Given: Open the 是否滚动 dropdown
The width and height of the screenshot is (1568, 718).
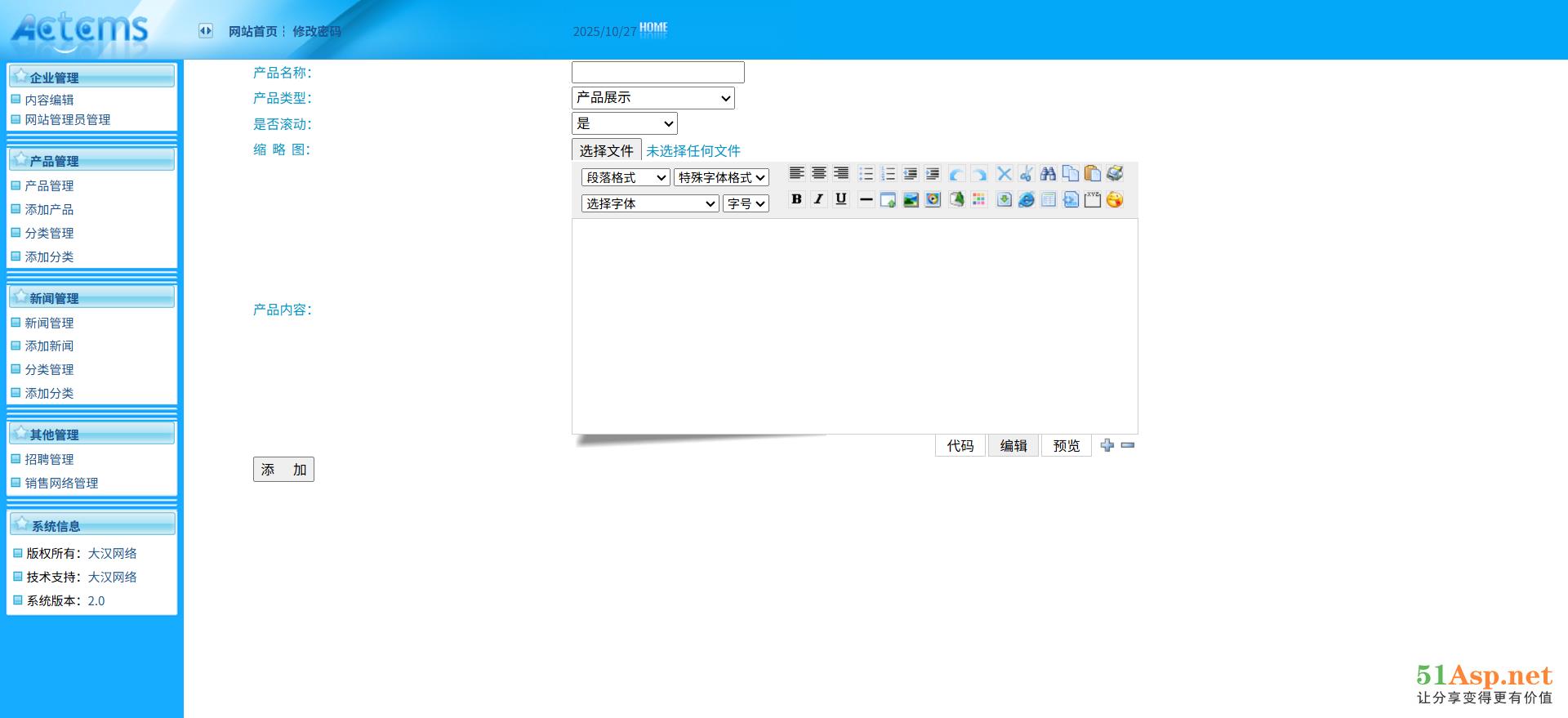Looking at the screenshot, I should click(x=624, y=123).
